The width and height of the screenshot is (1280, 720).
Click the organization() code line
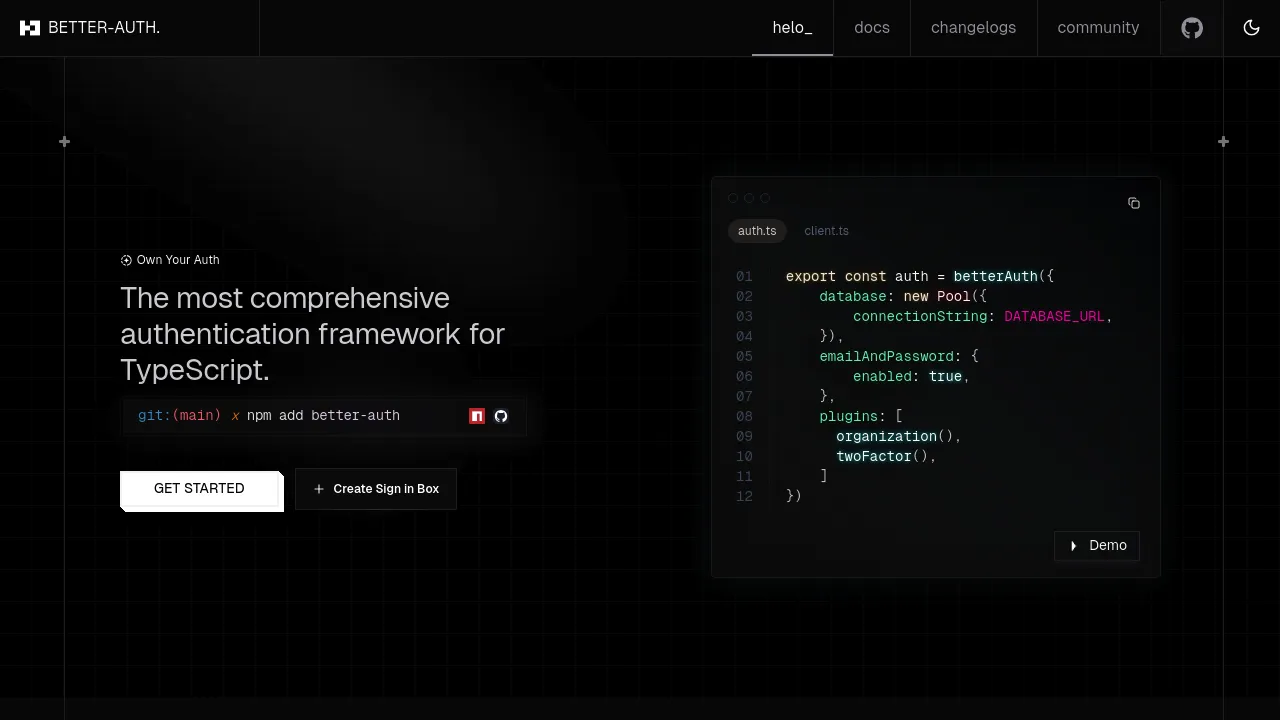click(x=898, y=436)
